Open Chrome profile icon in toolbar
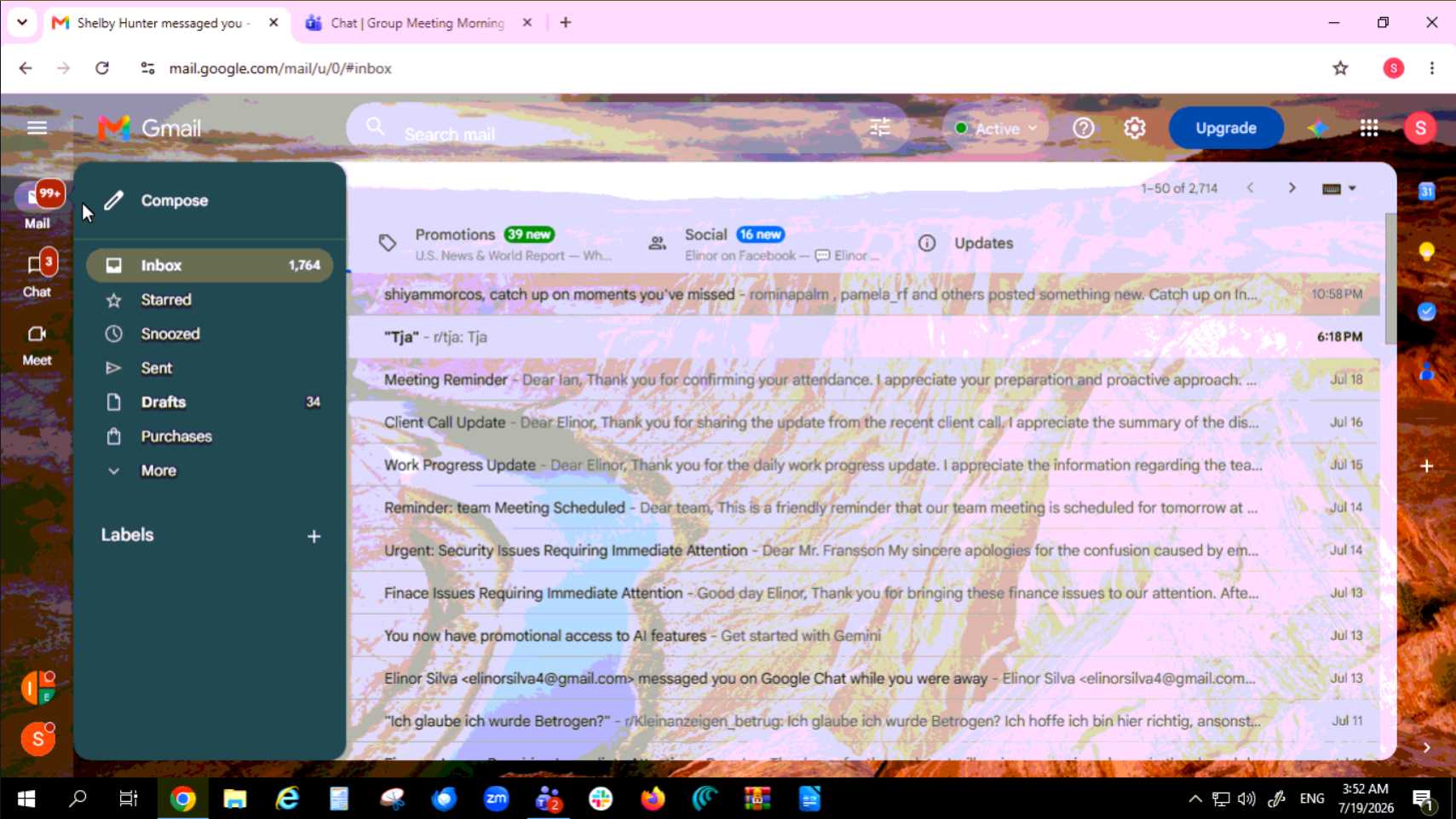Image resolution: width=1456 pixels, height=819 pixels. pos(1393,68)
